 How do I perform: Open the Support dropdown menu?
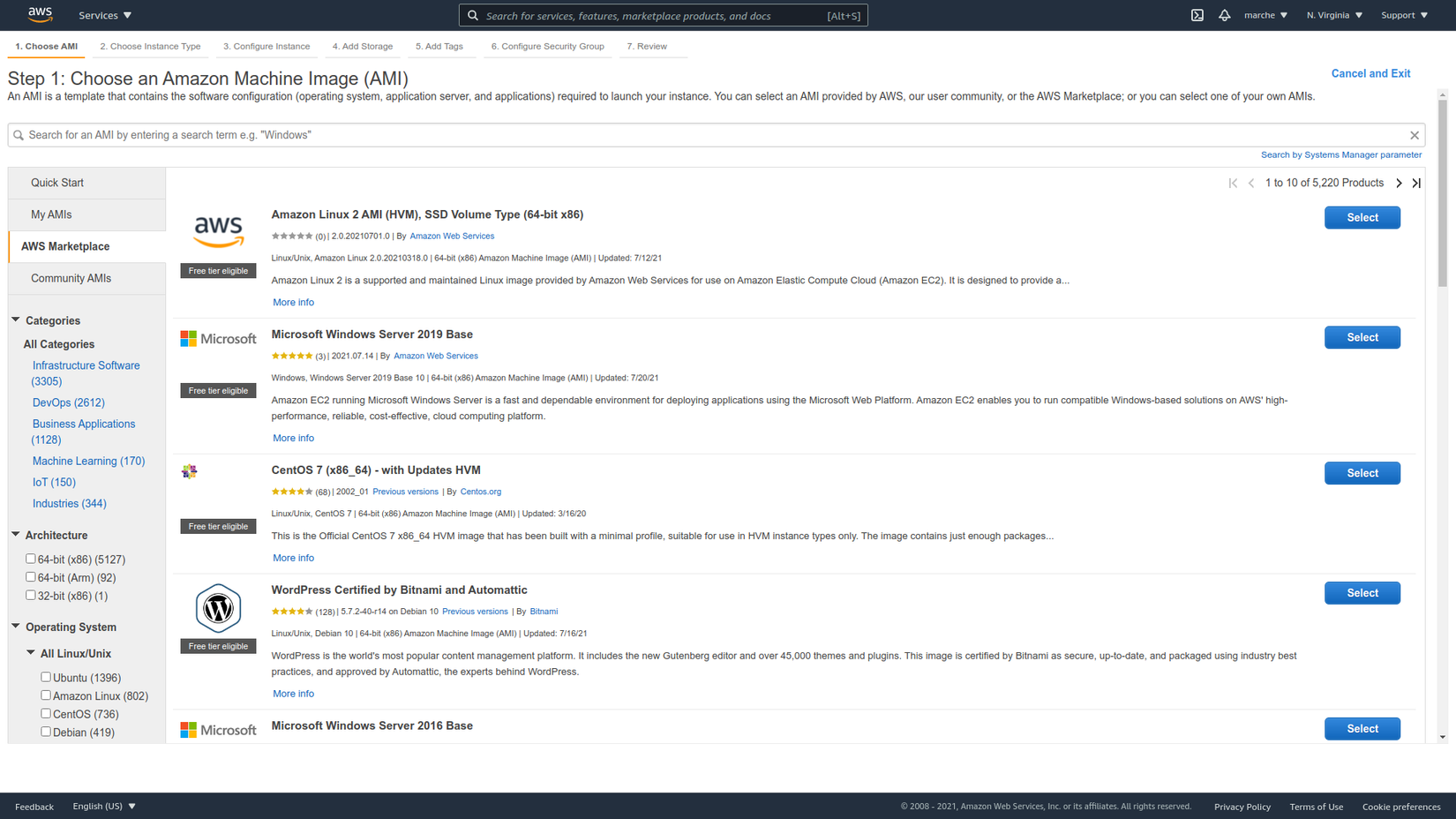[x=1404, y=15]
